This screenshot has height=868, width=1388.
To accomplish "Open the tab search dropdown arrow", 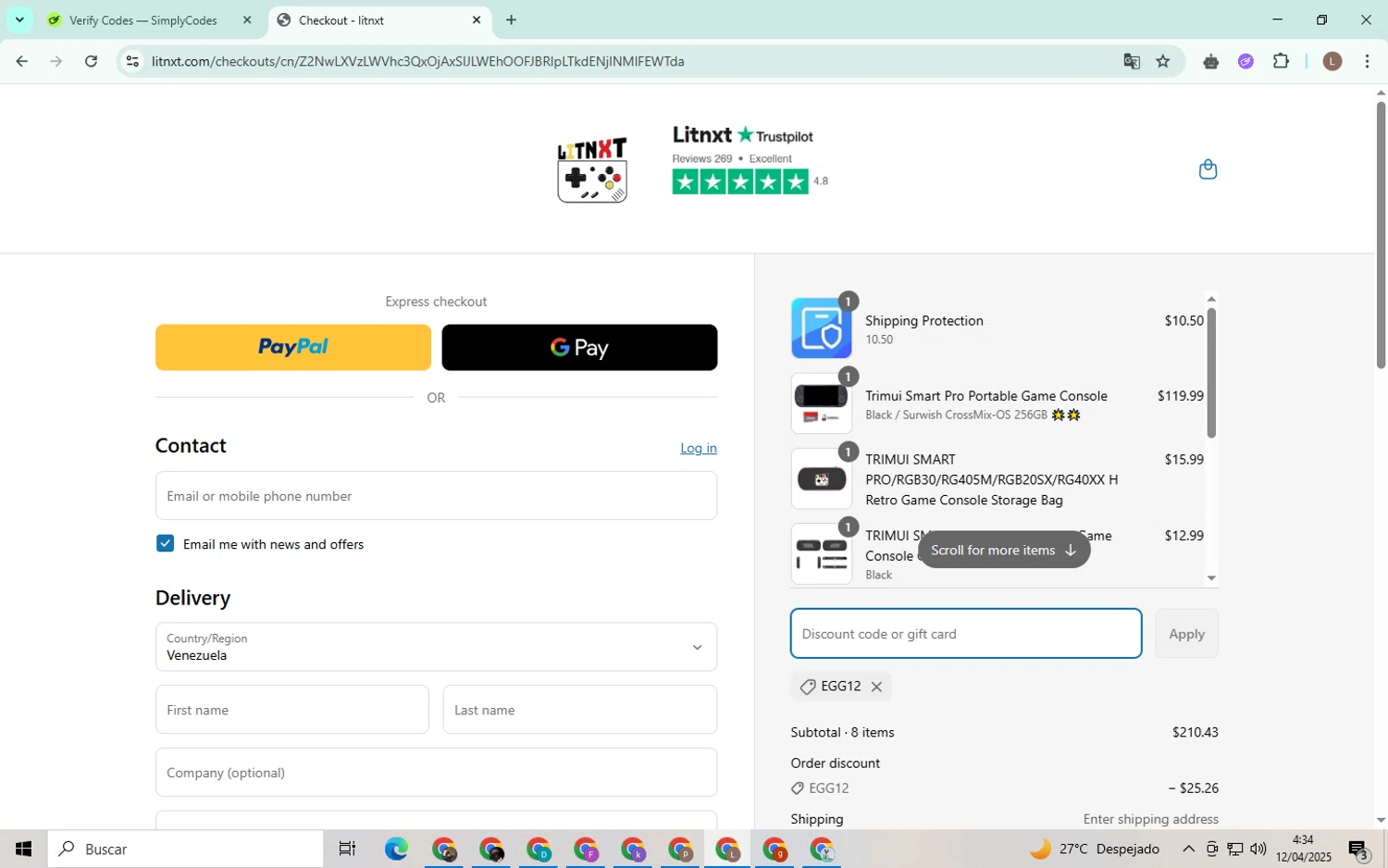I will tap(19, 19).
